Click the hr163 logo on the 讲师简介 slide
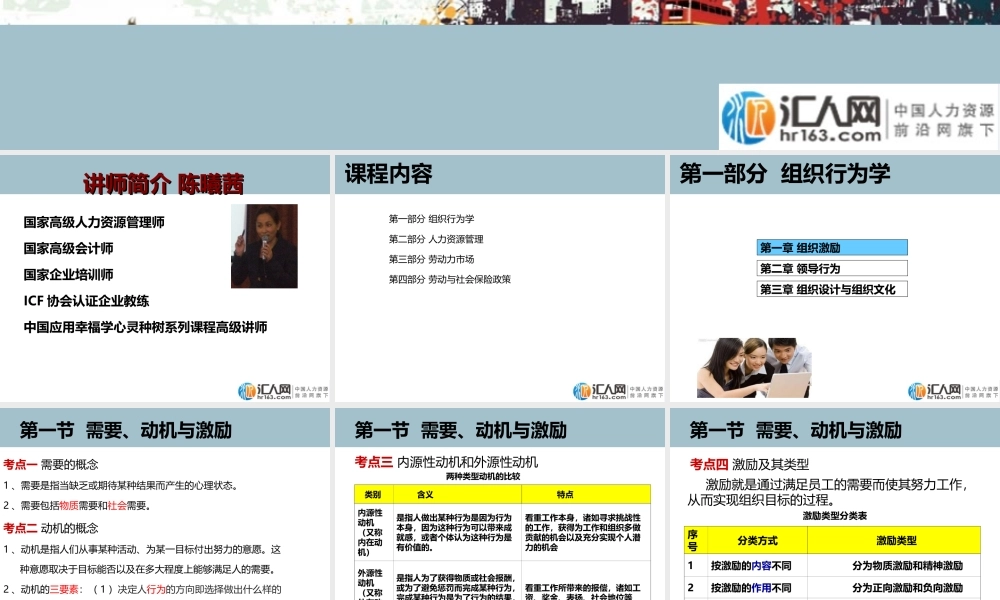This screenshot has width=1000, height=600. [283, 391]
